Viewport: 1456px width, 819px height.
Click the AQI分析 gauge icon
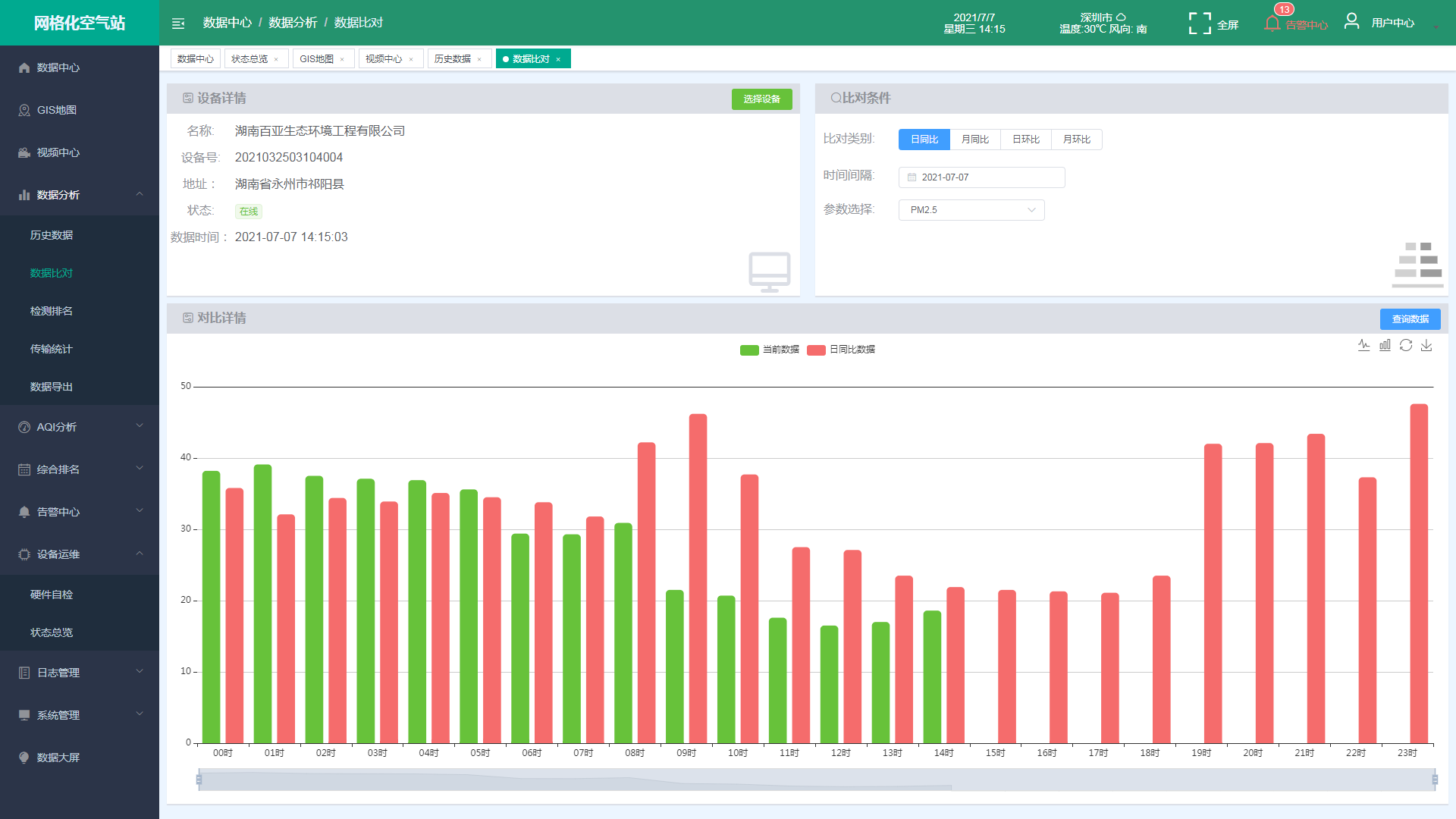pyautogui.click(x=24, y=427)
